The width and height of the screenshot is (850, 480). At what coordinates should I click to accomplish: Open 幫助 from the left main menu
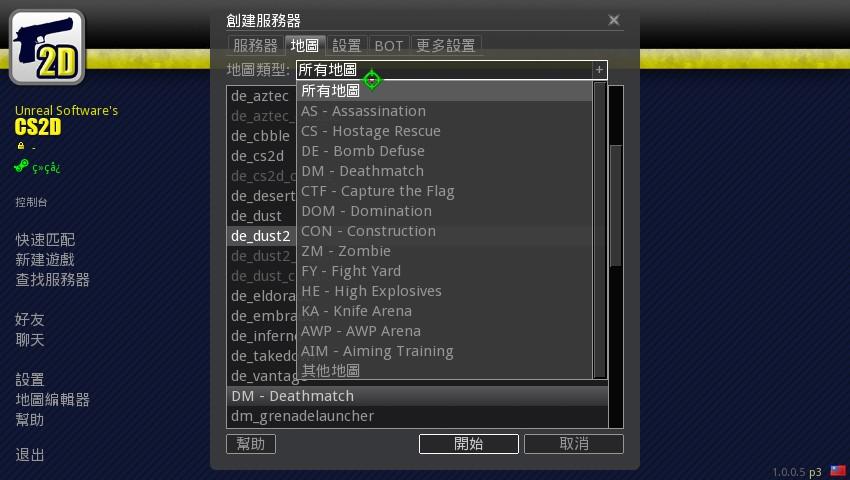tap(30, 420)
